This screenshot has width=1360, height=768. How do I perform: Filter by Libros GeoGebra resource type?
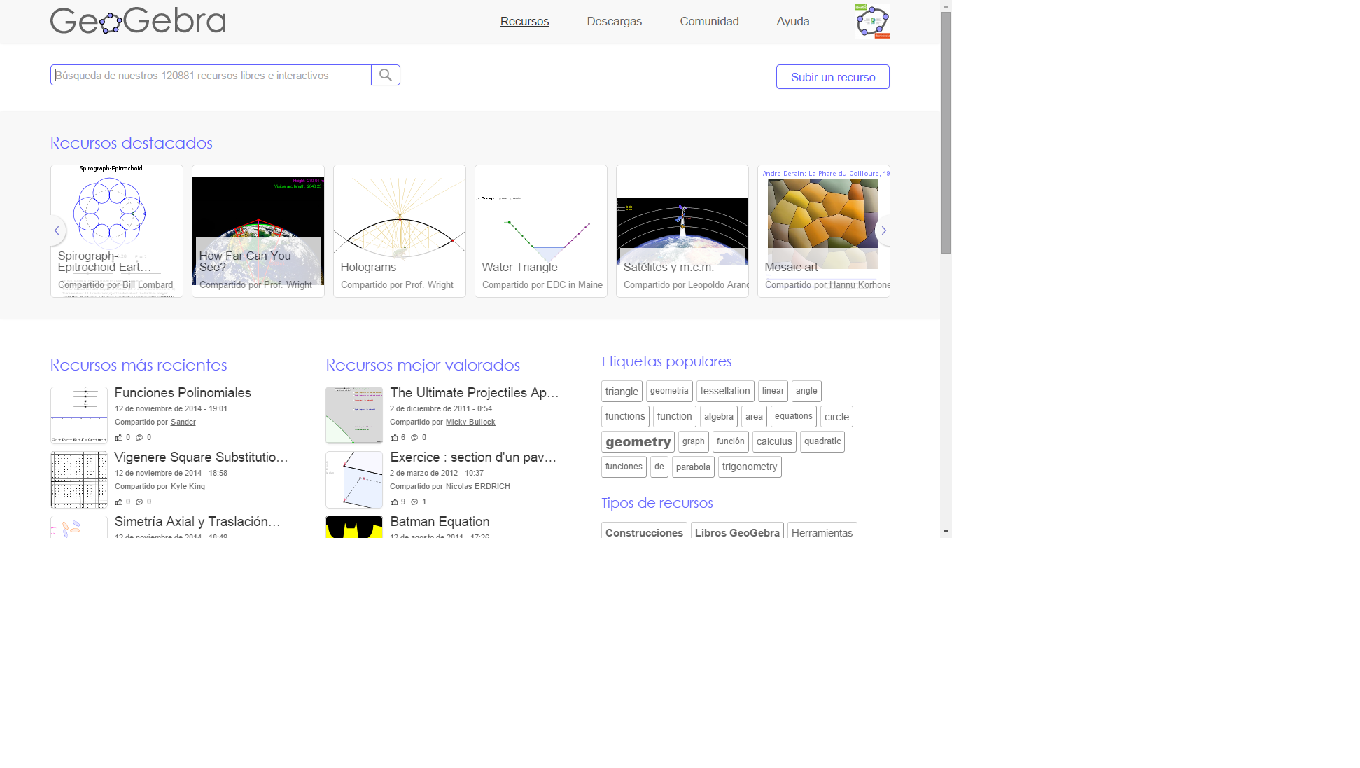pyautogui.click(x=737, y=533)
